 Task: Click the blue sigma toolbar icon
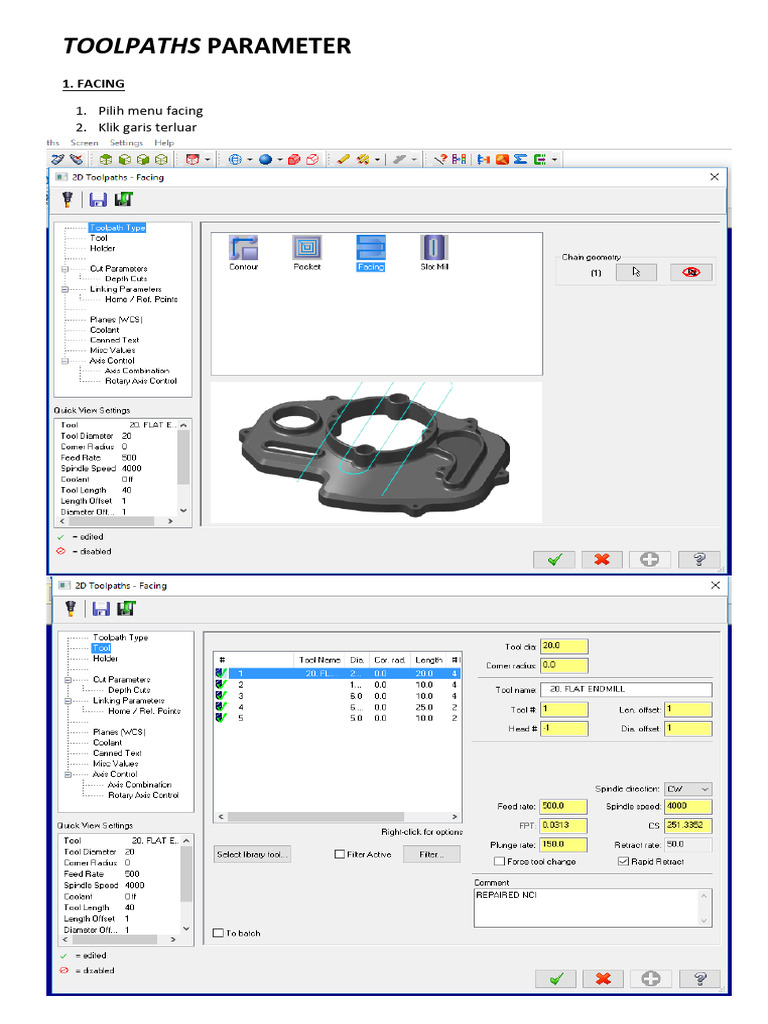[520, 159]
